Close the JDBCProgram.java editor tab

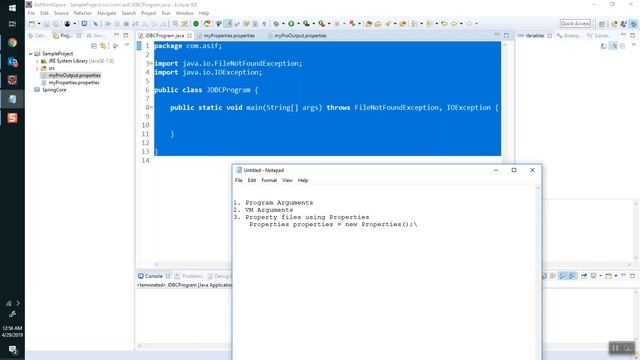pos(189,36)
